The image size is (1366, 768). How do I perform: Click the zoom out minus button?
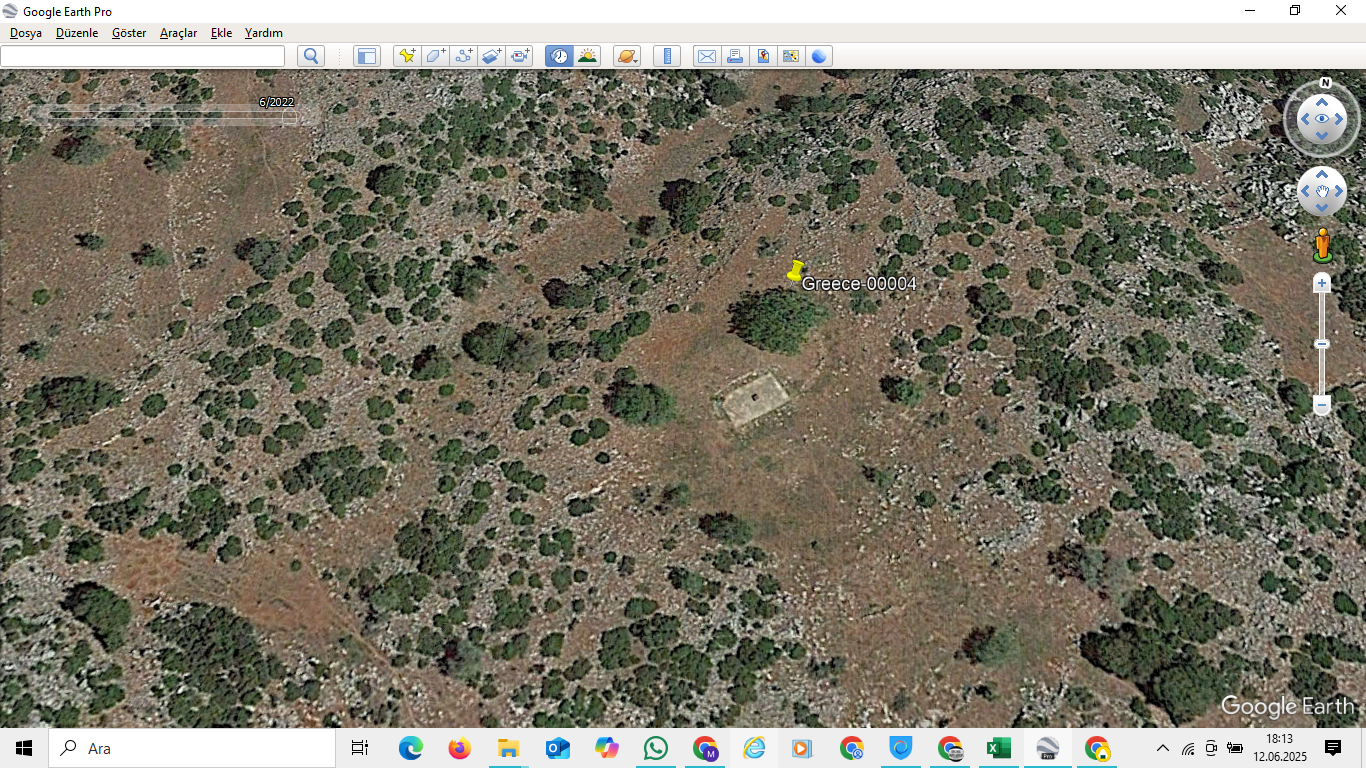tap(1322, 405)
